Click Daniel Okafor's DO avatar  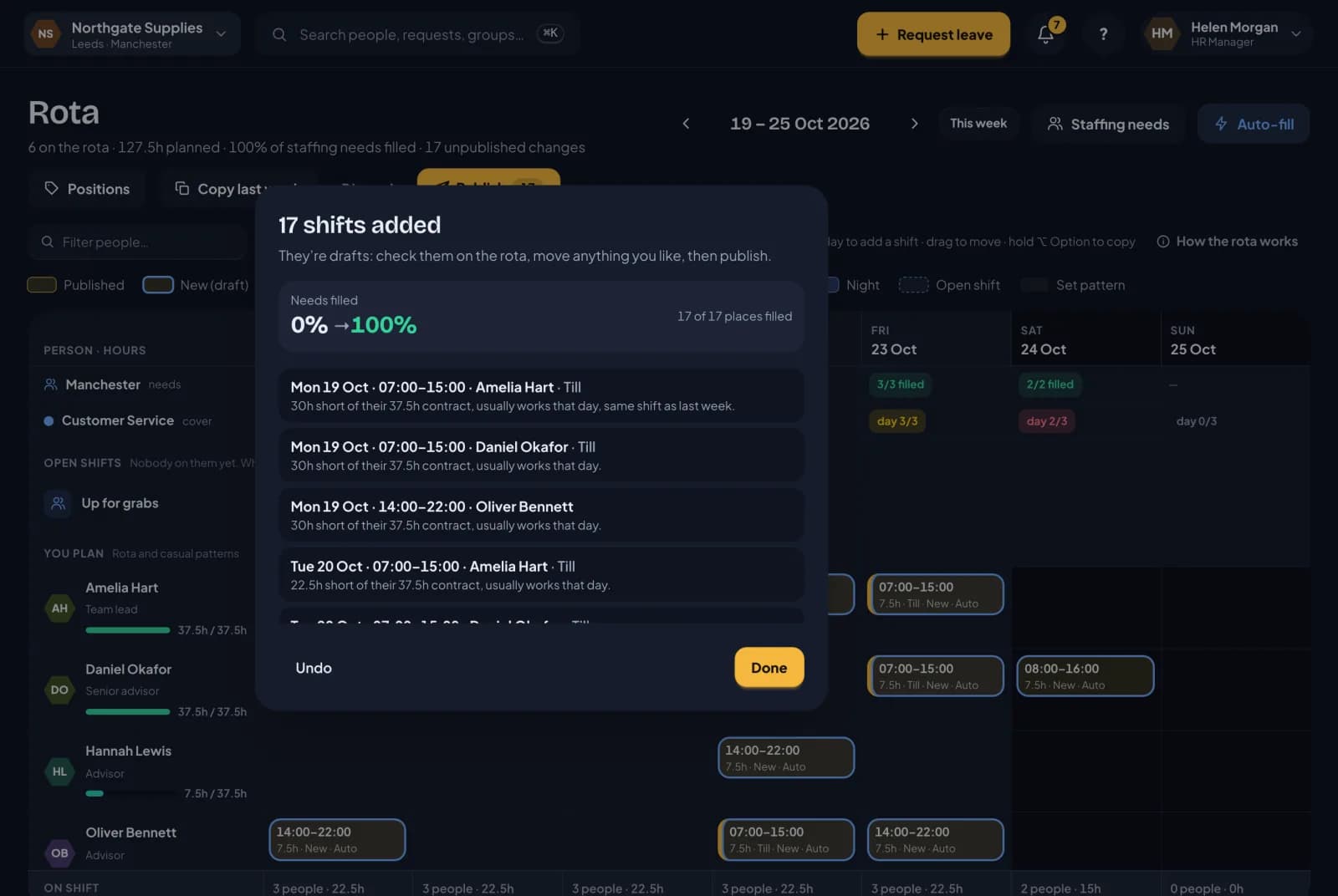click(x=59, y=690)
